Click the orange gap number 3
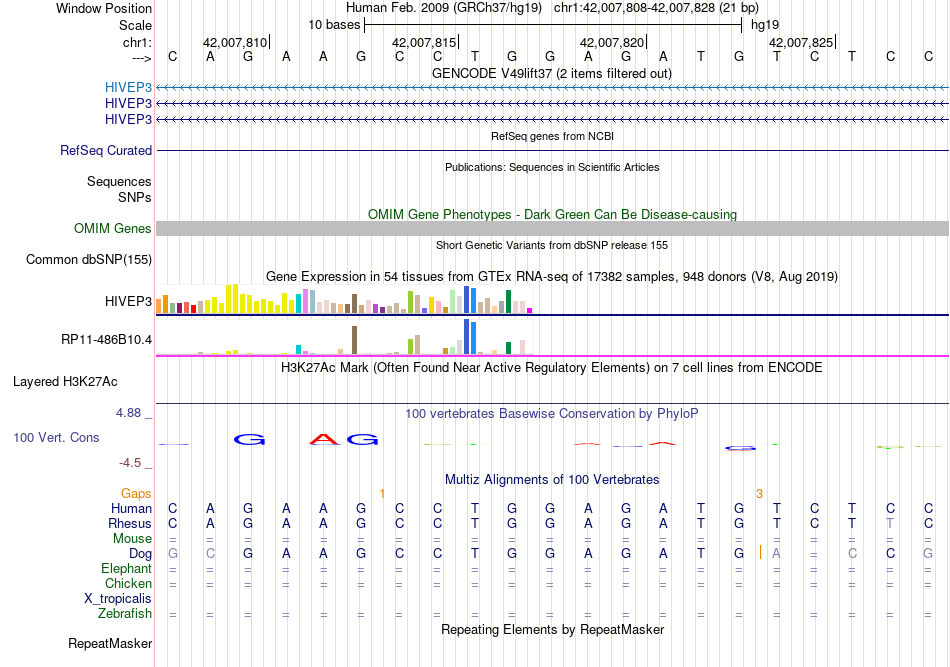950x667 pixels. [759, 494]
